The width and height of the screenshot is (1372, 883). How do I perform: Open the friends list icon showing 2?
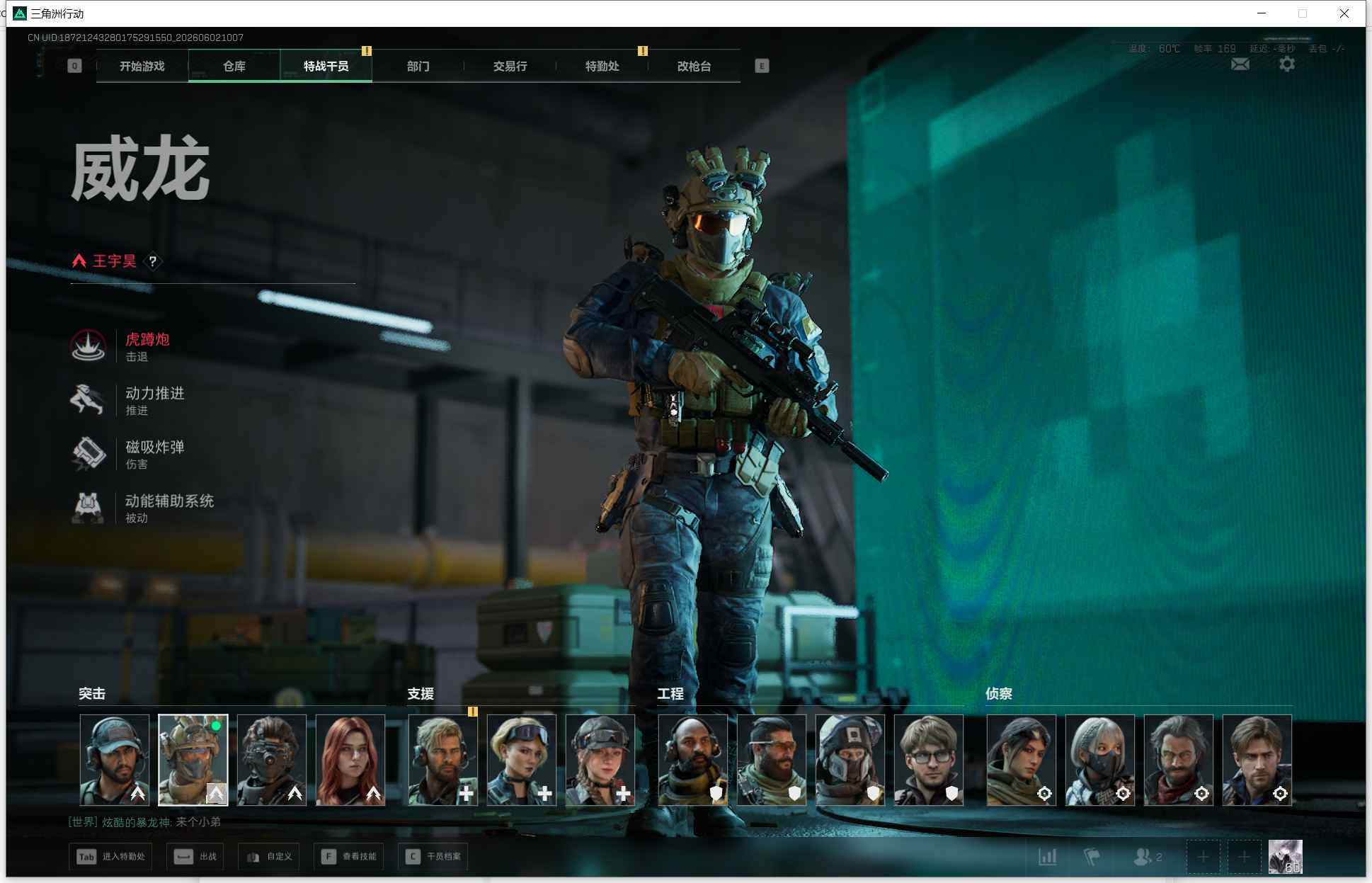click(1148, 857)
